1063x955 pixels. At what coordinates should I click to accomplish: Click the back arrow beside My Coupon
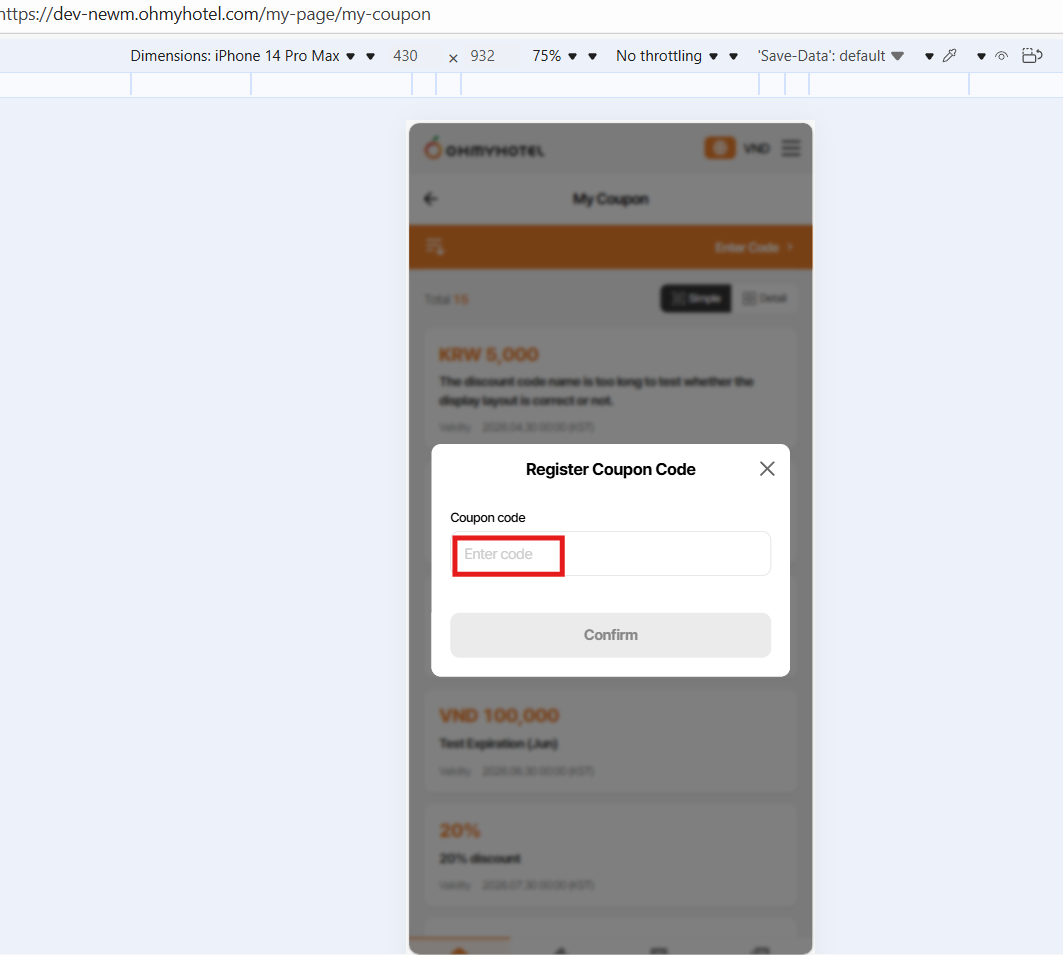point(430,199)
